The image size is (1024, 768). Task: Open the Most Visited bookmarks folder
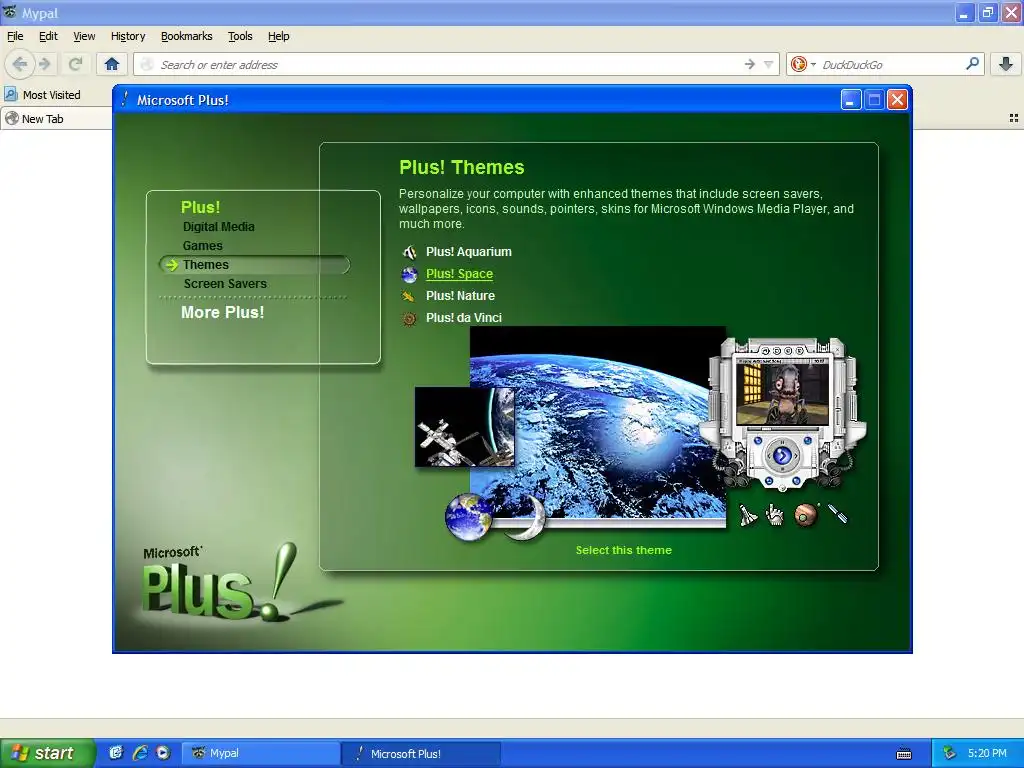pyautogui.click(x=42, y=95)
